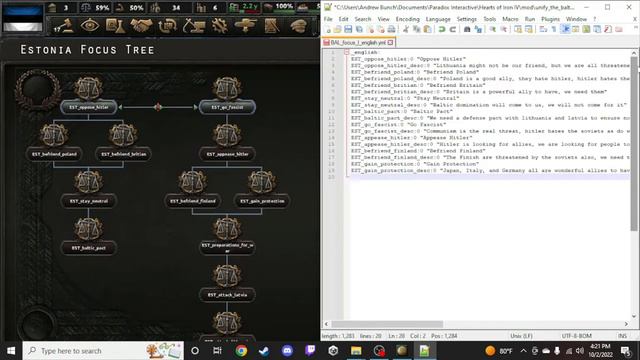
Task: Open Decisions via the eye icon
Action: coord(90,26)
